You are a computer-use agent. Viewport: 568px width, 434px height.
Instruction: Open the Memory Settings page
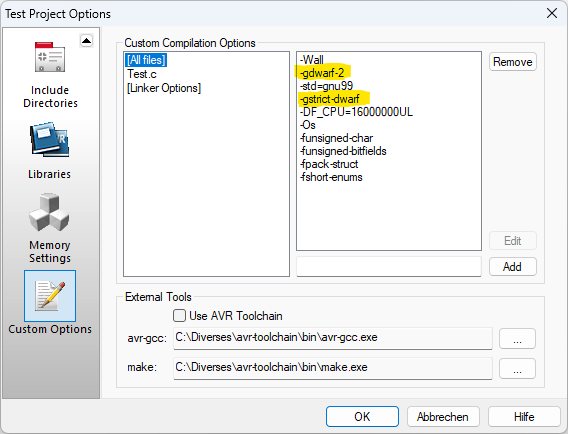[50, 228]
